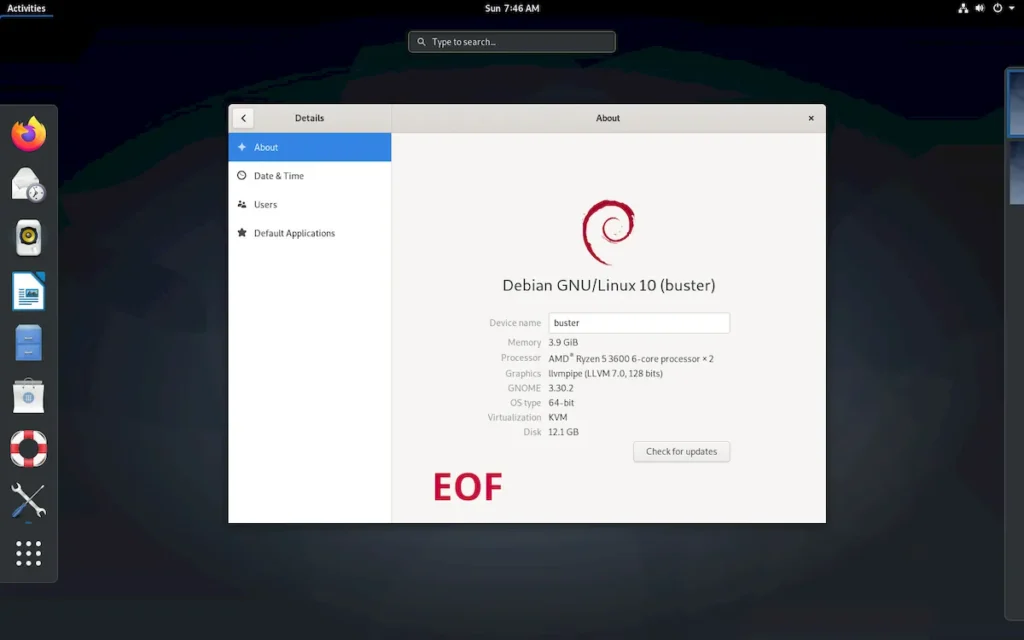This screenshot has height=640, width=1024.
Task: Click the search magnifier icon
Action: point(421,42)
